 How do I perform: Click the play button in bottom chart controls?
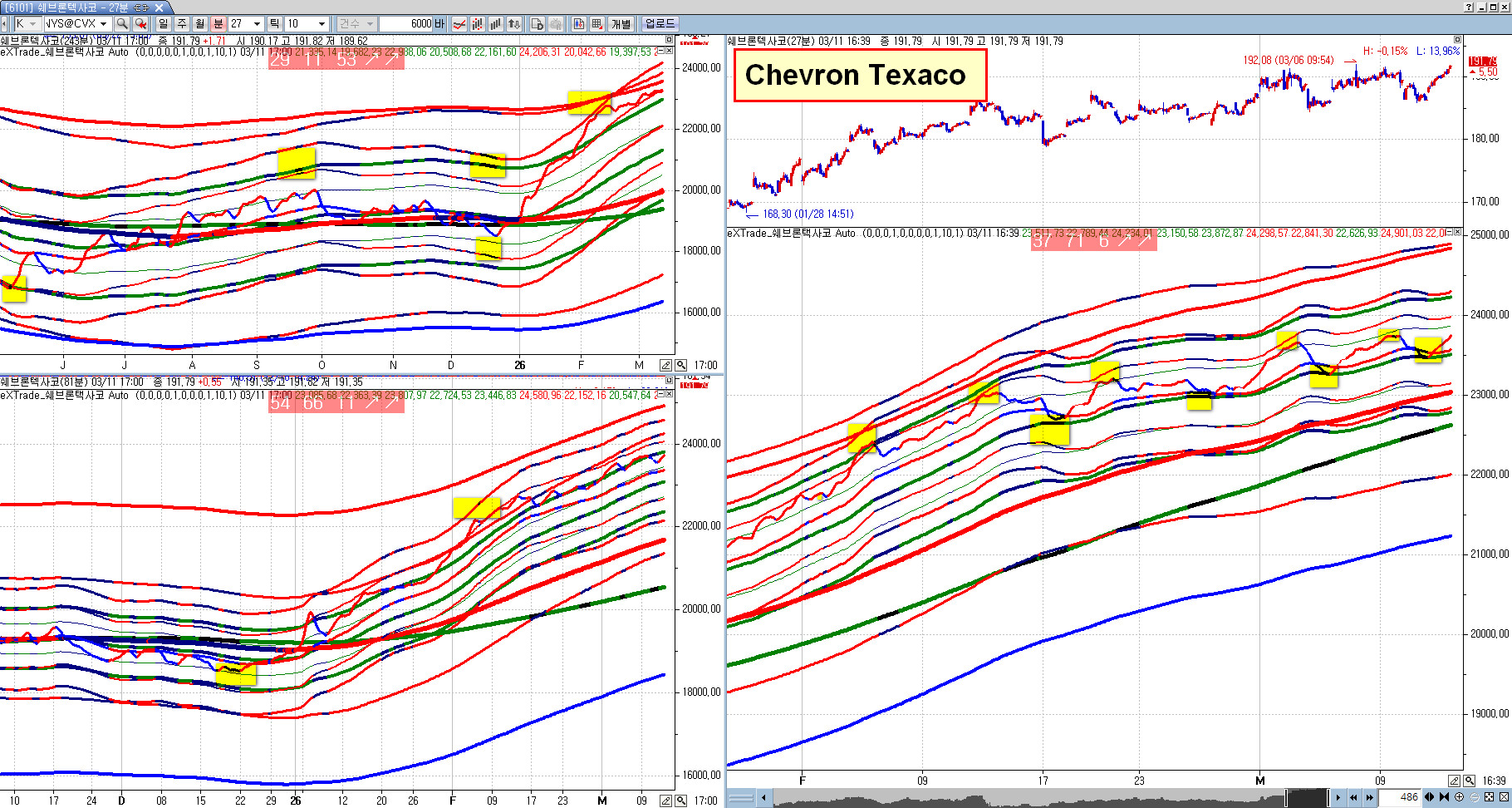coord(1338,797)
